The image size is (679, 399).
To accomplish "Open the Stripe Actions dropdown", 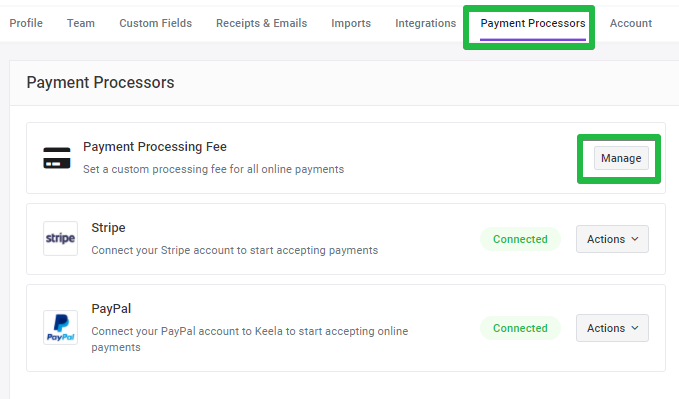I will [612, 239].
